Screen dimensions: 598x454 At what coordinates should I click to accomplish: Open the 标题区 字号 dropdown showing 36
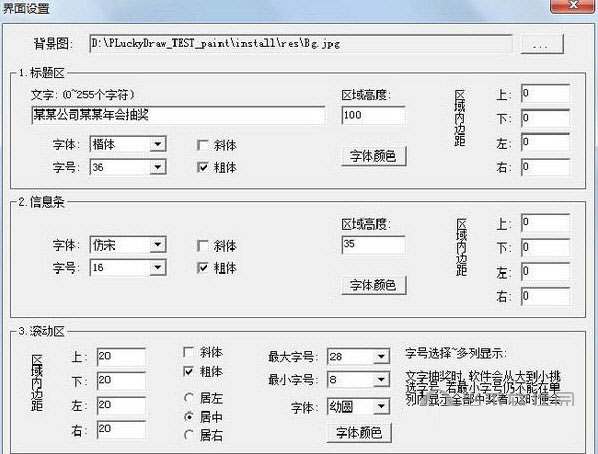pyautogui.click(x=128, y=167)
